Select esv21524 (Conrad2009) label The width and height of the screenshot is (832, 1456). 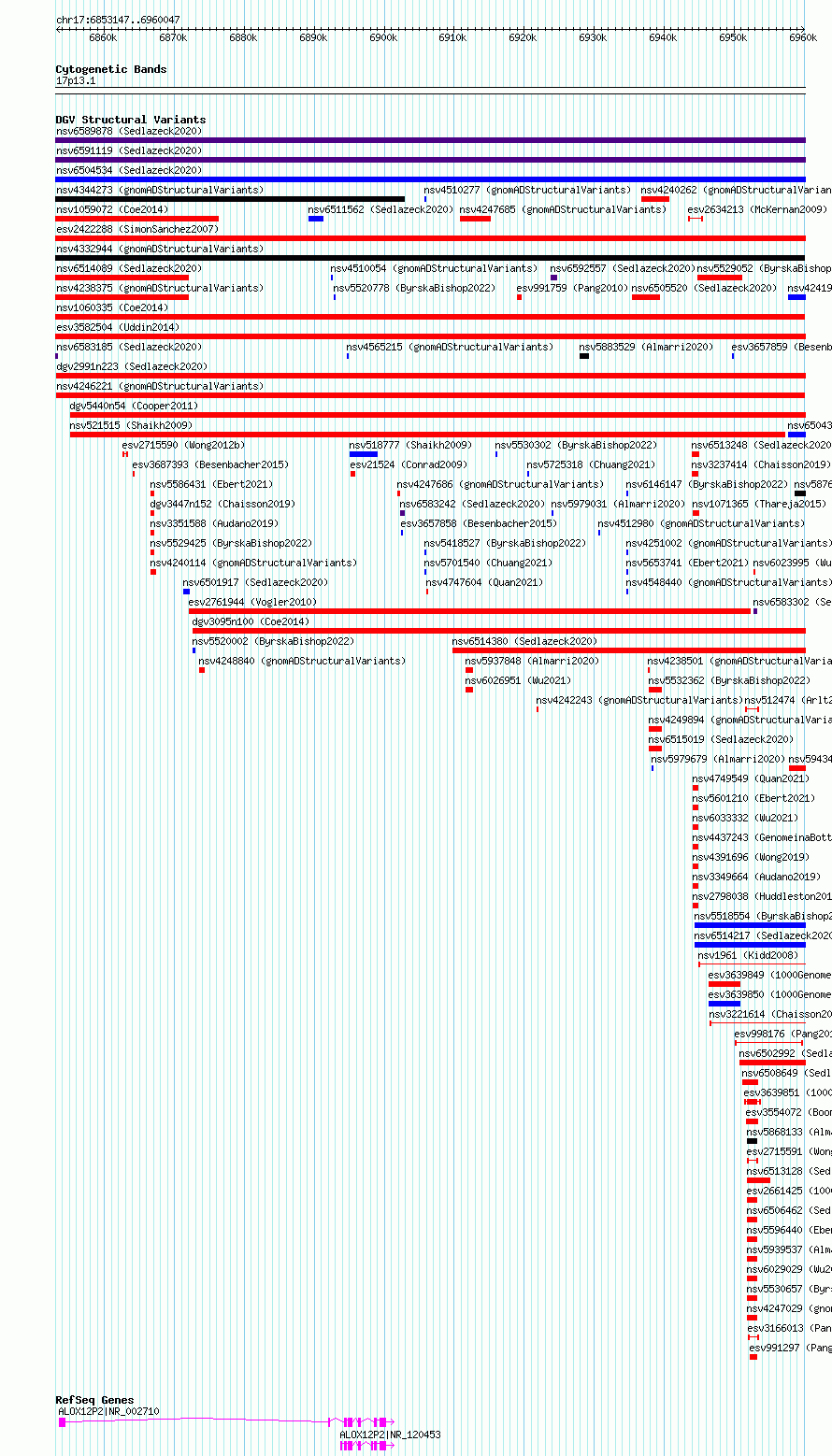[409, 464]
